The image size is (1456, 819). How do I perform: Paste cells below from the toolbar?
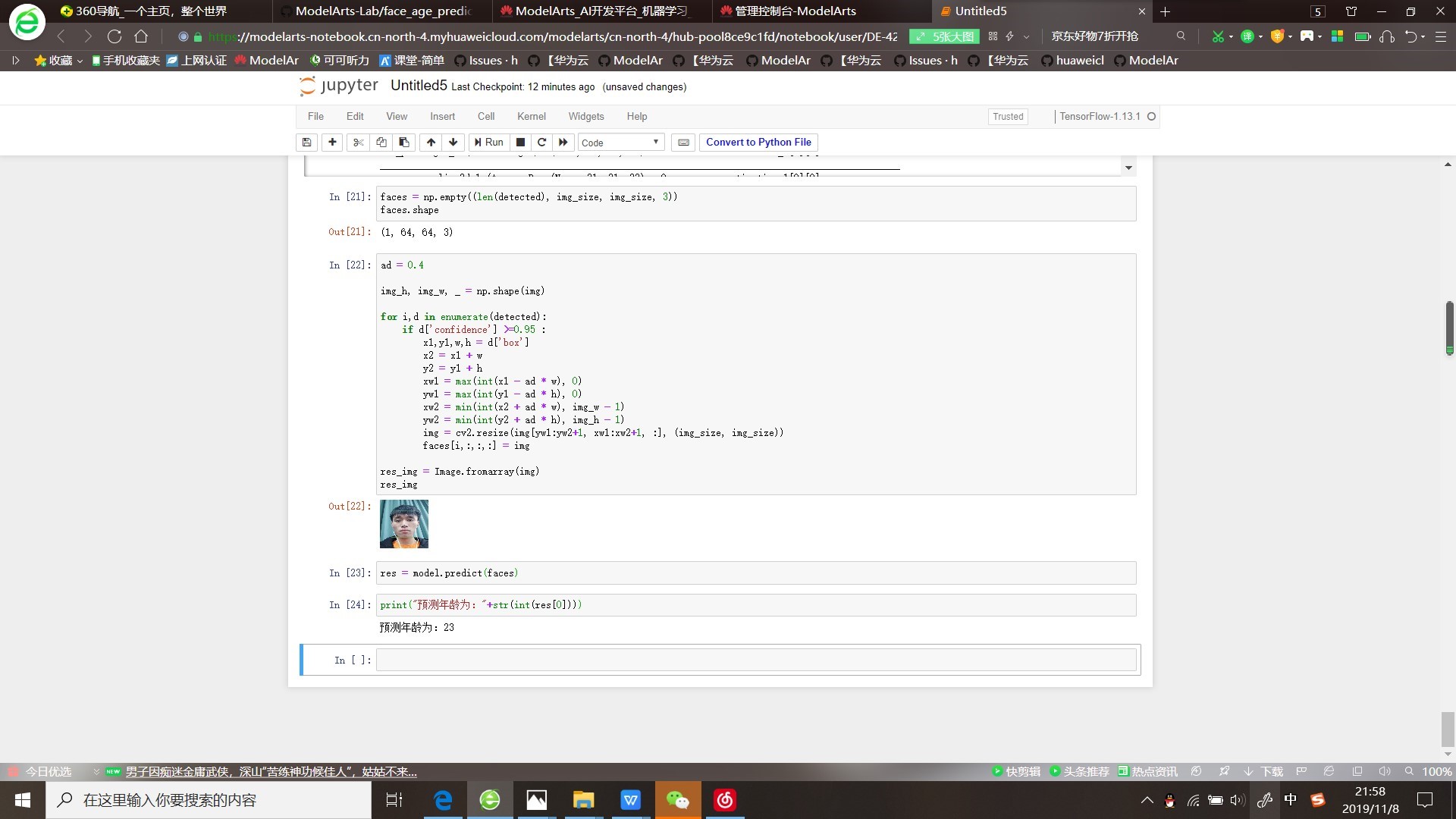click(x=404, y=142)
